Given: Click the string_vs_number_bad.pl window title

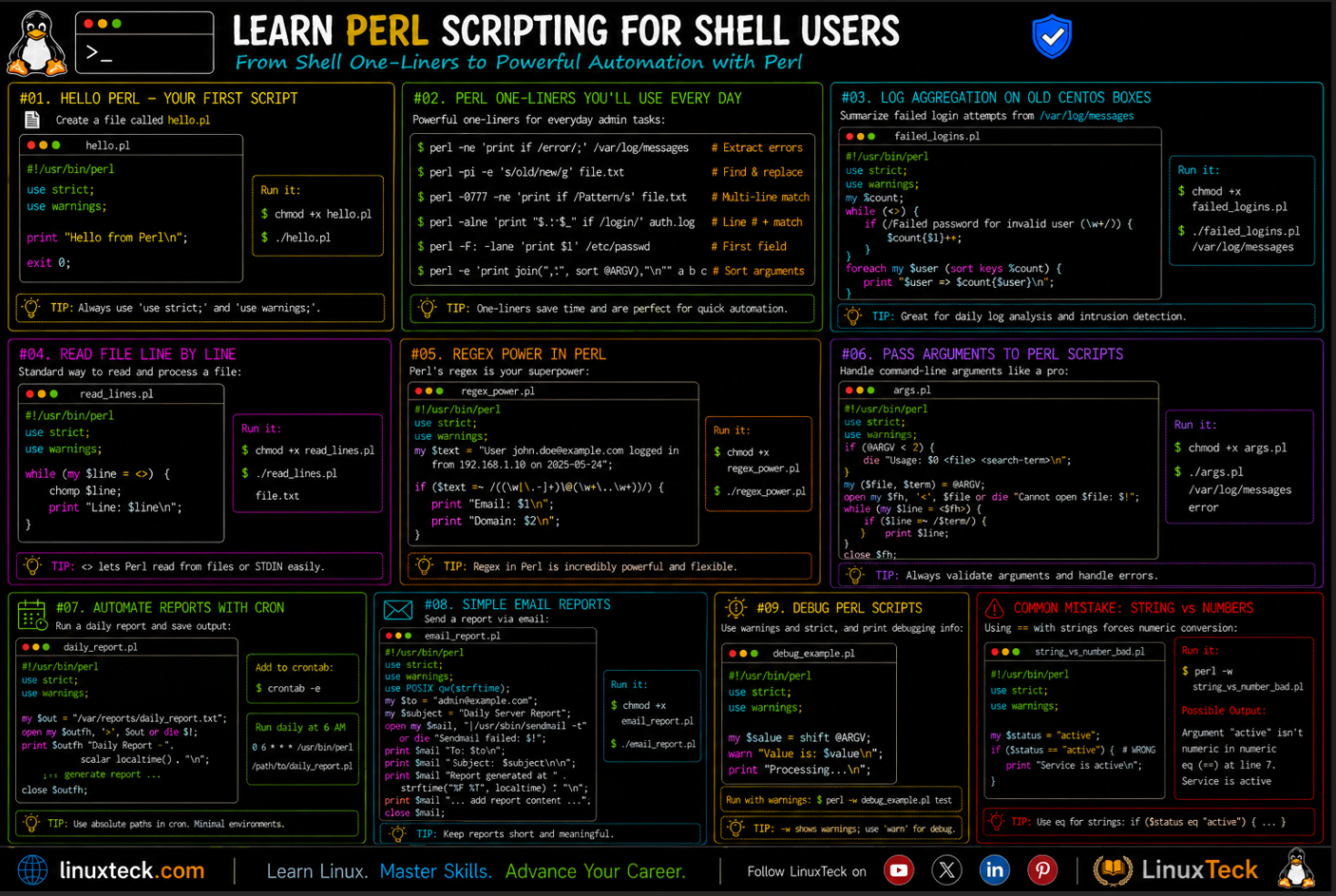Looking at the screenshot, I should pyautogui.click(x=1090, y=652).
